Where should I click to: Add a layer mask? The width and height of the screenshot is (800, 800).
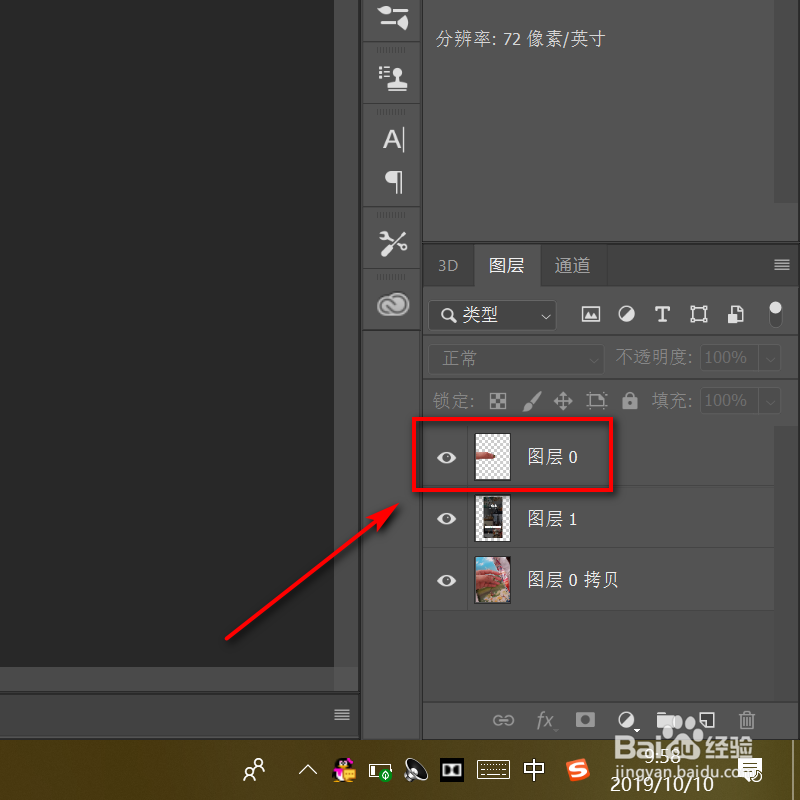(x=585, y=720)
